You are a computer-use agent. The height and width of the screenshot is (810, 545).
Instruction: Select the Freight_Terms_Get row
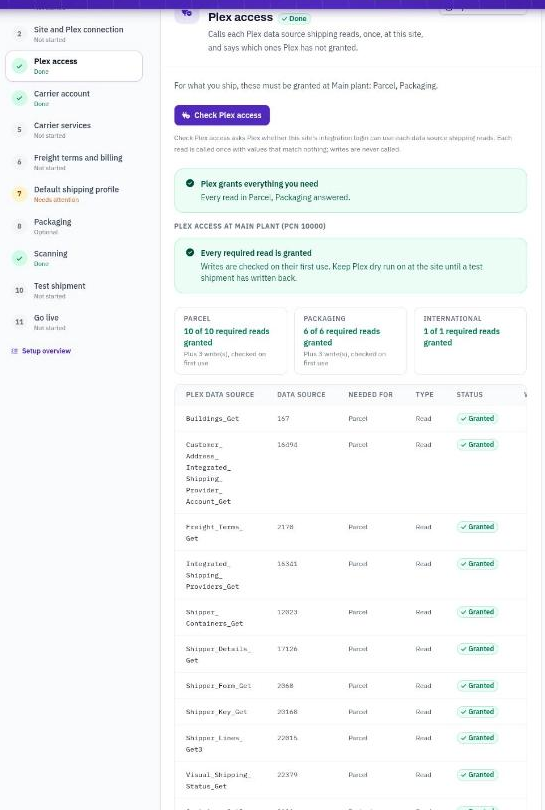coord(351,532)
